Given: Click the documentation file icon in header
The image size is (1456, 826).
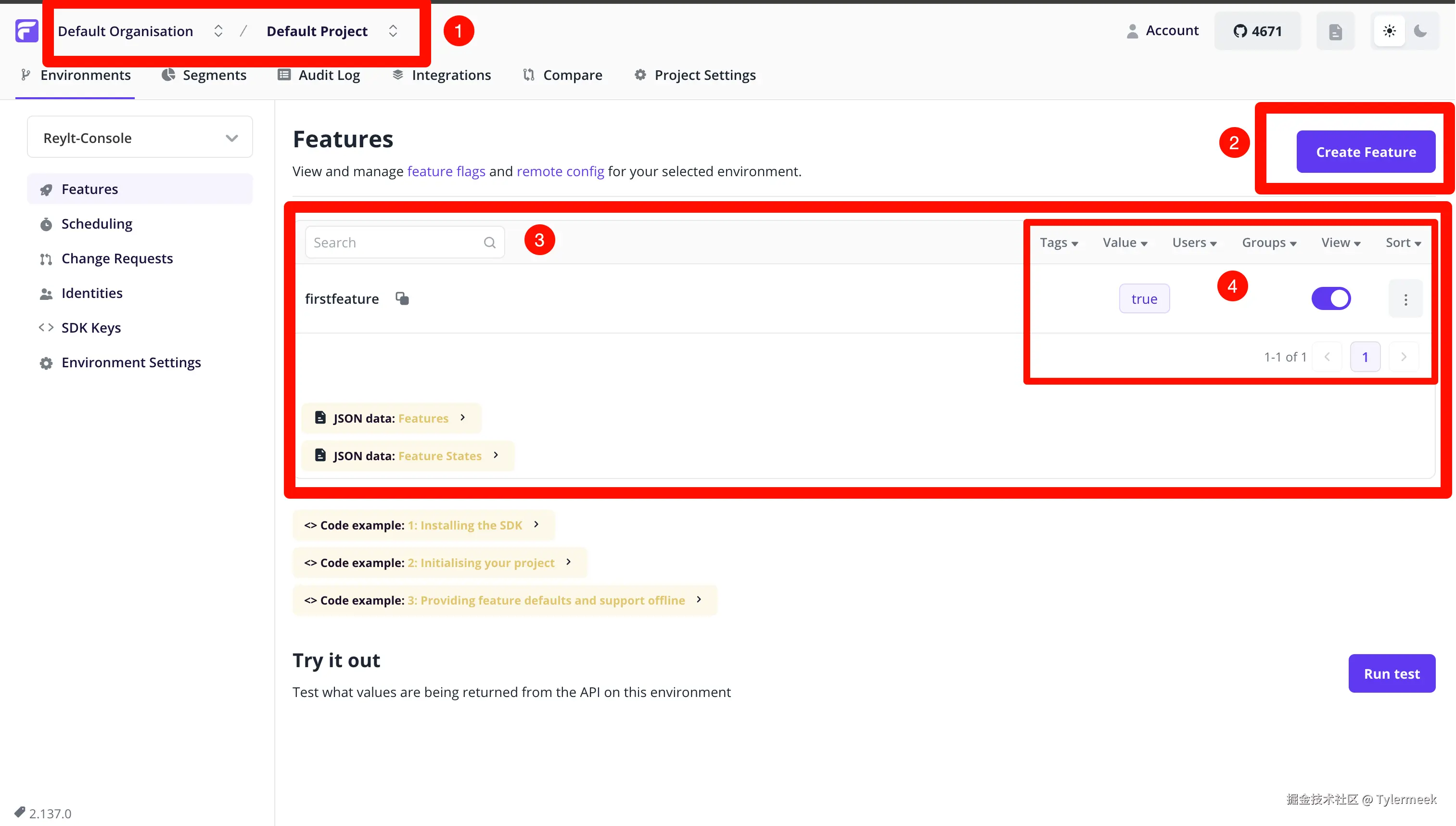Looking at the screenshot, I should click(1335, 31).
